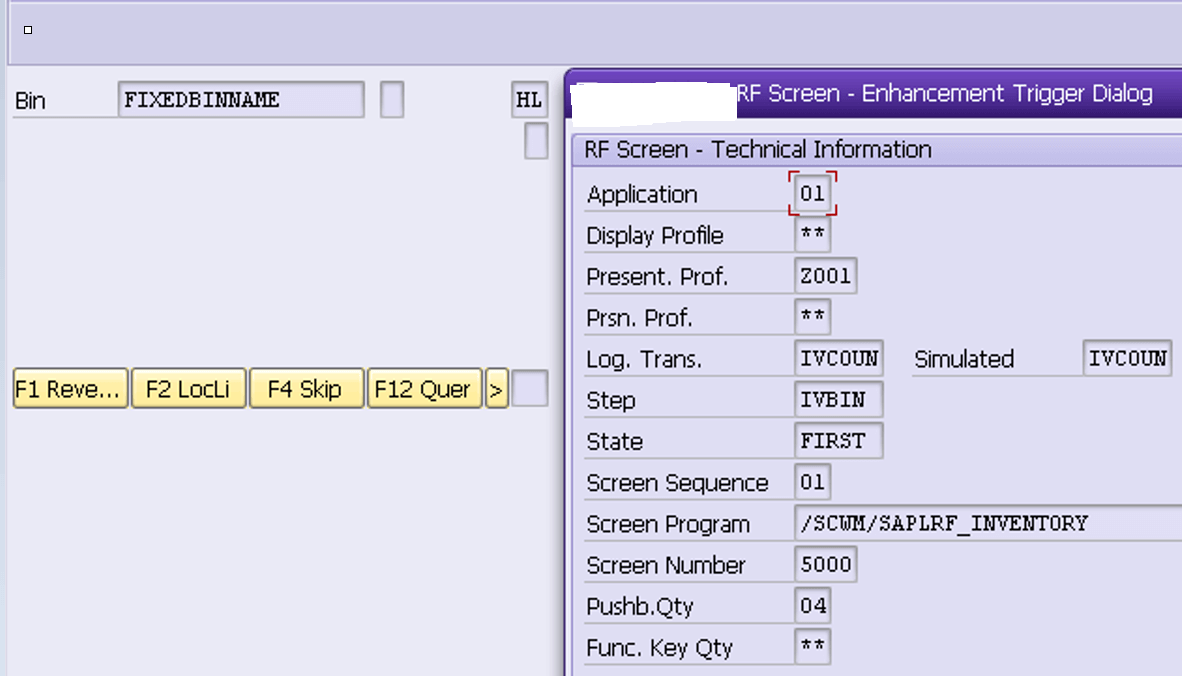Click the HL indicator field

(x=529, y=100)
